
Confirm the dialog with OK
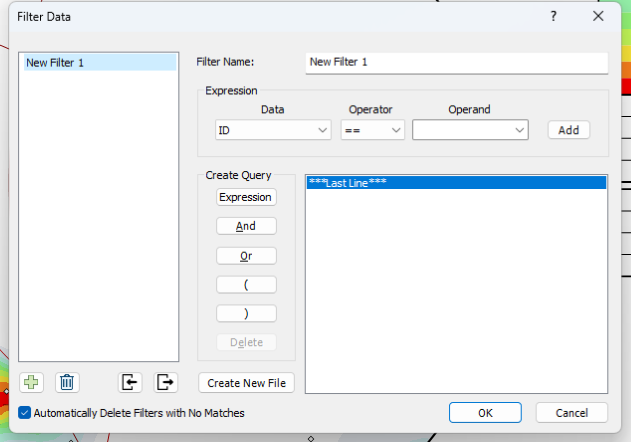pyautogui.click(x=485, y=413)
